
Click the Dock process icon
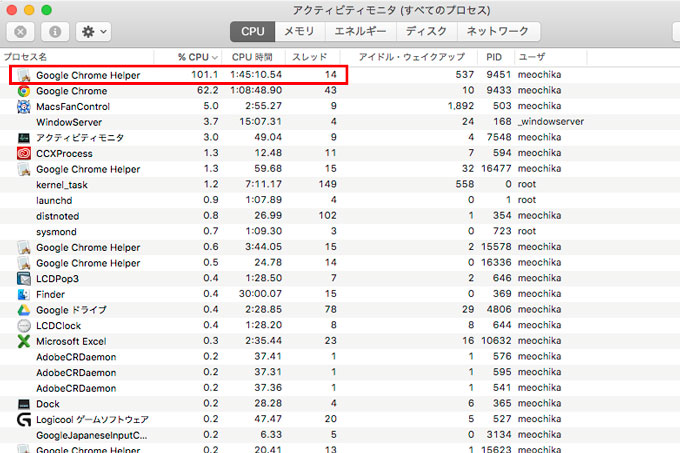coord(24,404)
